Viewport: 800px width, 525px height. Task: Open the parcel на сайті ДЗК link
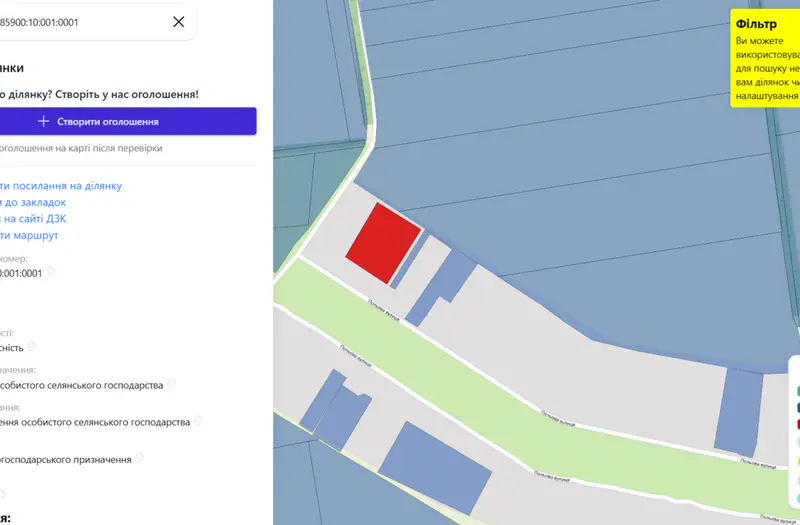pyautogui.click(x=33, y=218)
